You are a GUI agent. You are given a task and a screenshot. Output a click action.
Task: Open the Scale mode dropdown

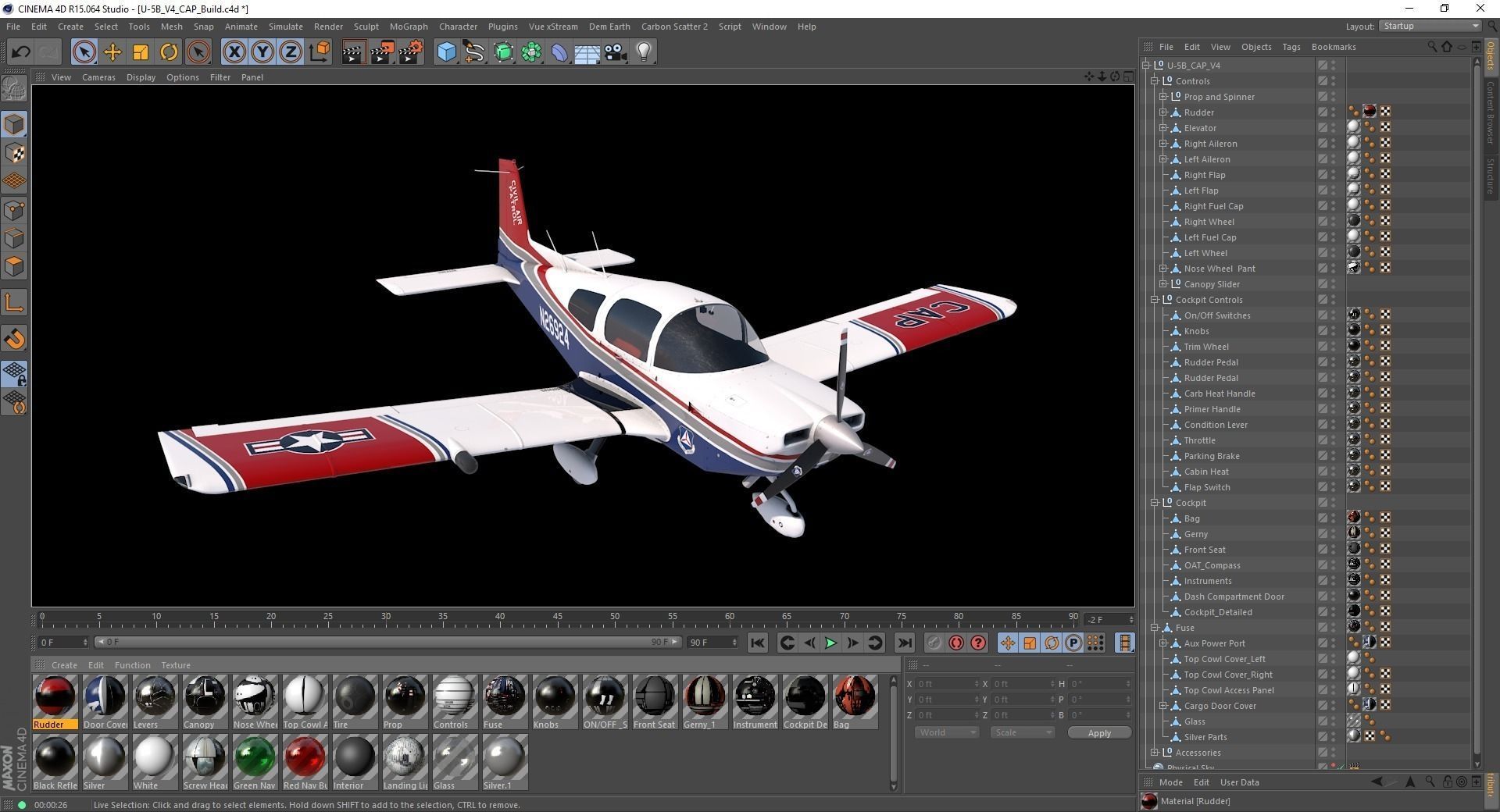pos(1022,732)
